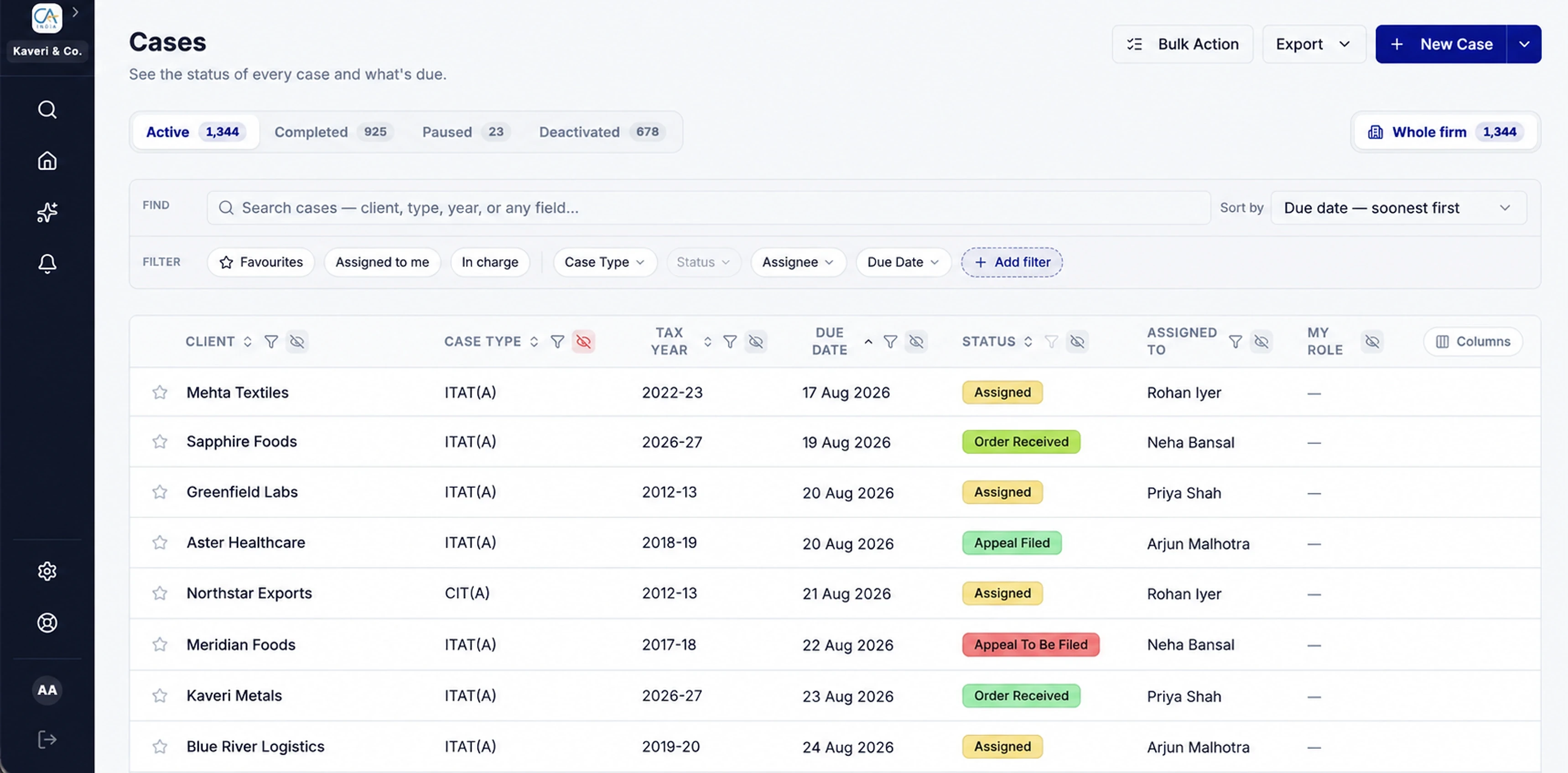Switch to the Deactivated tab
The height and width of the screenshot is (773, 1568).
(602, 131)
